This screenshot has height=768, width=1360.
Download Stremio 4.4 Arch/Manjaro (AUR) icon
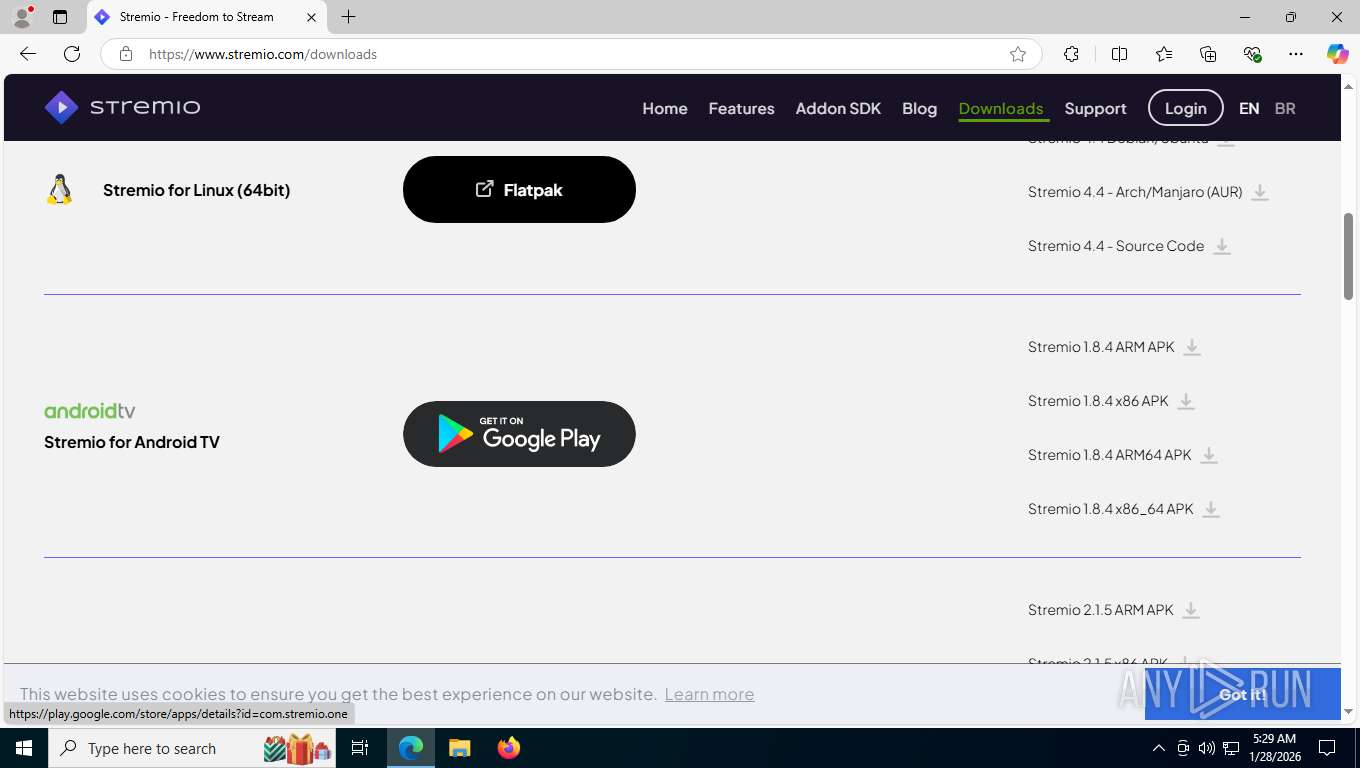coord(1260,192)
